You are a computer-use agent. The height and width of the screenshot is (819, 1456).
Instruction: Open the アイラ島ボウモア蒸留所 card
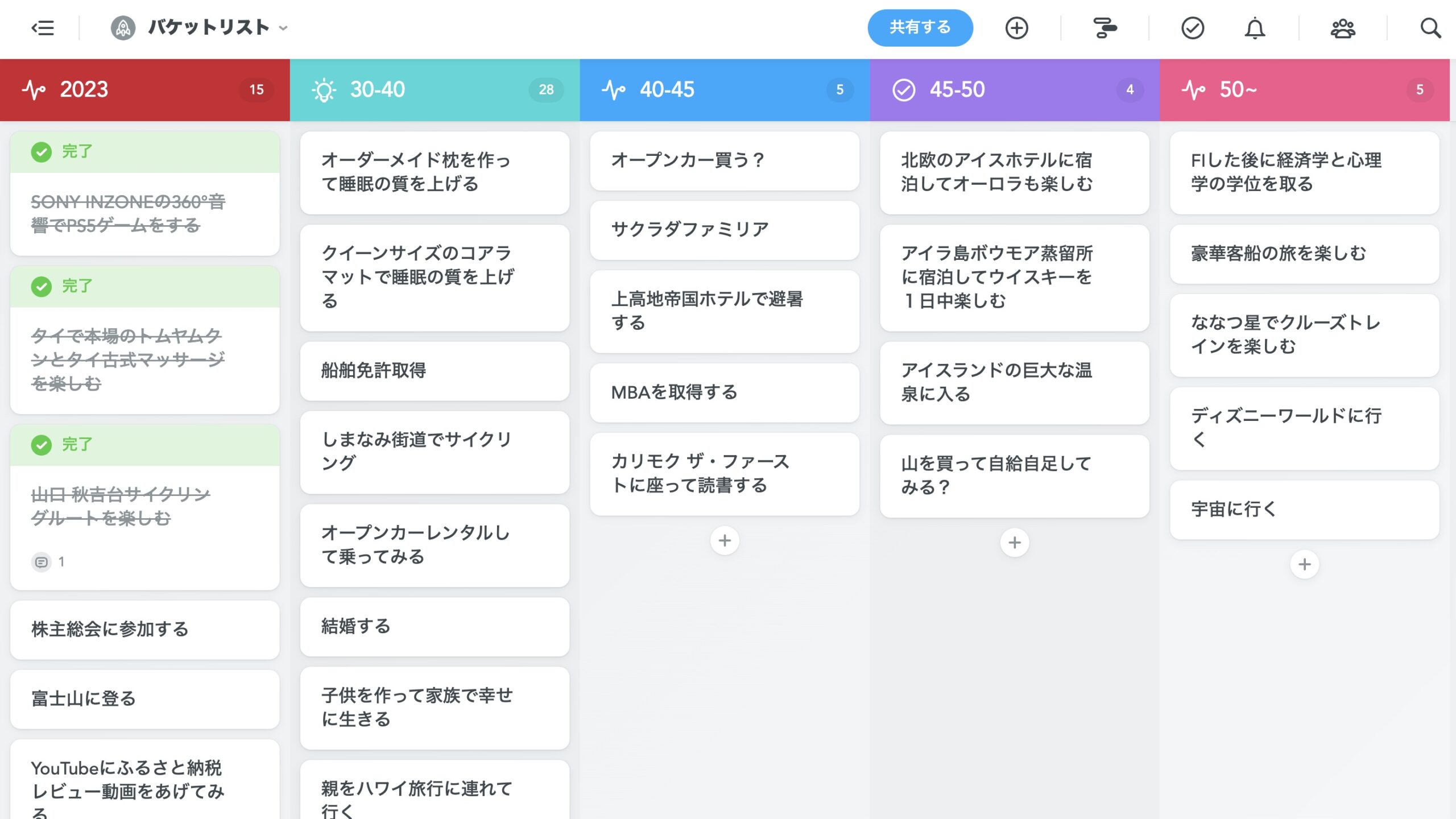1015,278
